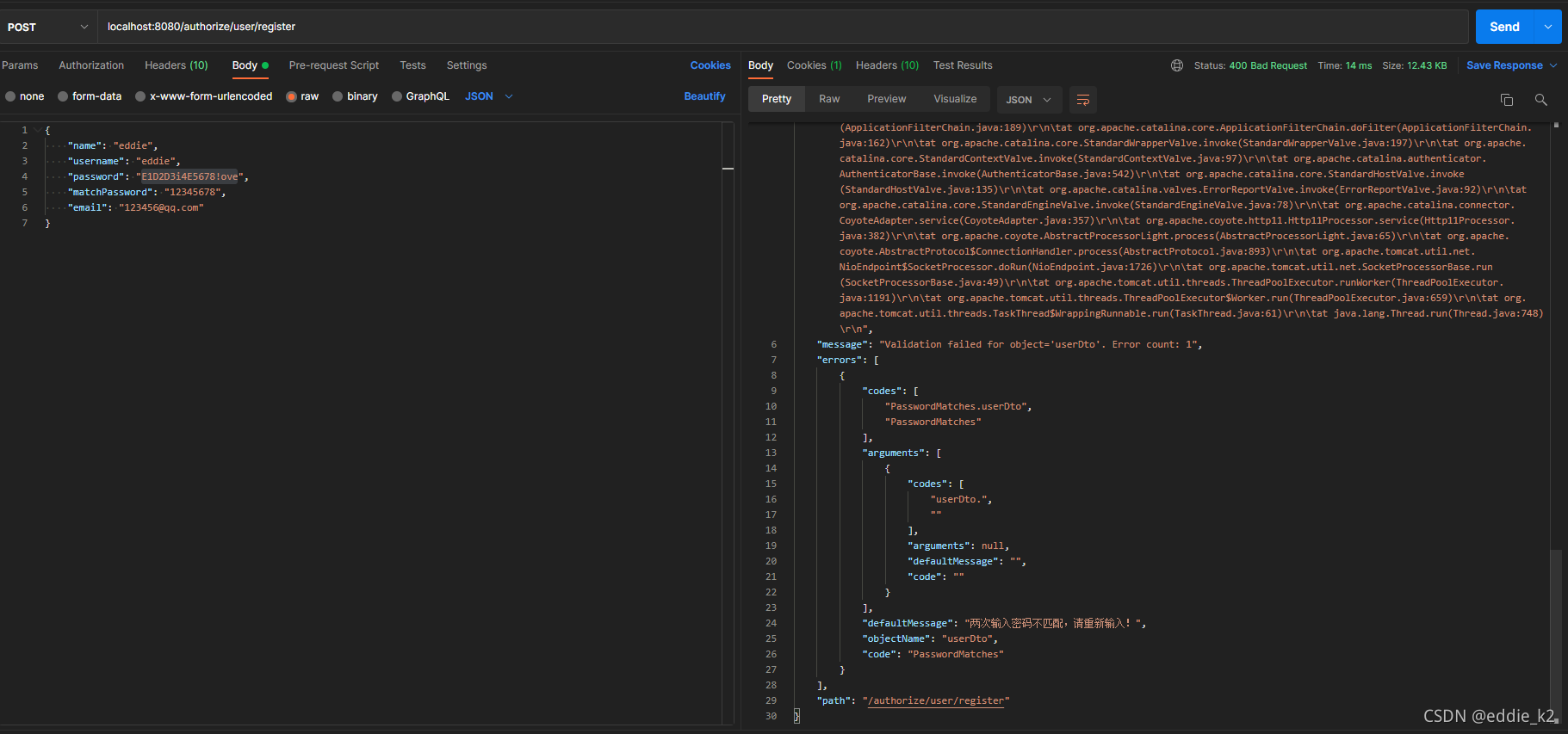This screenshot has height=734, width=1568.
Task: Click the highlighted password value
Action: pyautogui.click(x=189, y=176)
